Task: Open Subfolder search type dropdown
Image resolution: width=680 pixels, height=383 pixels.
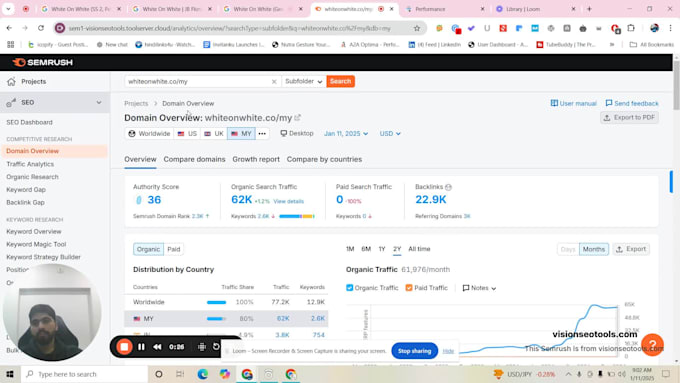Action: coord(304,81)
